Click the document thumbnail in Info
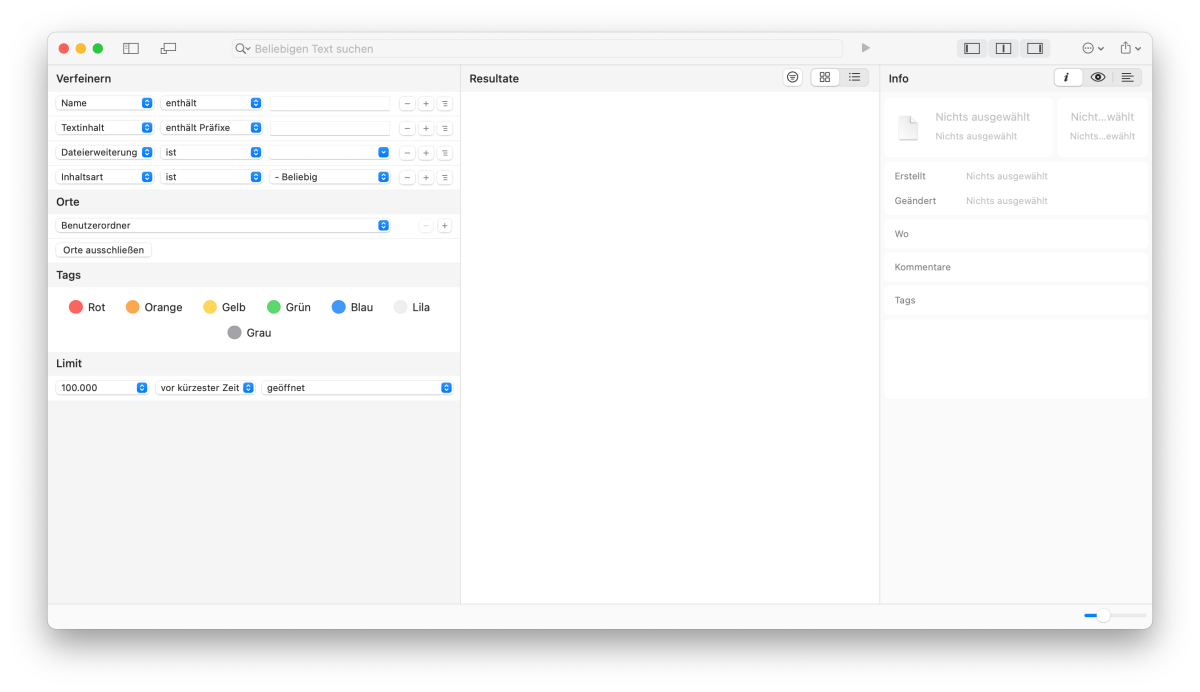The height and width of the screenshot is (692, 1200). [907, 127]
